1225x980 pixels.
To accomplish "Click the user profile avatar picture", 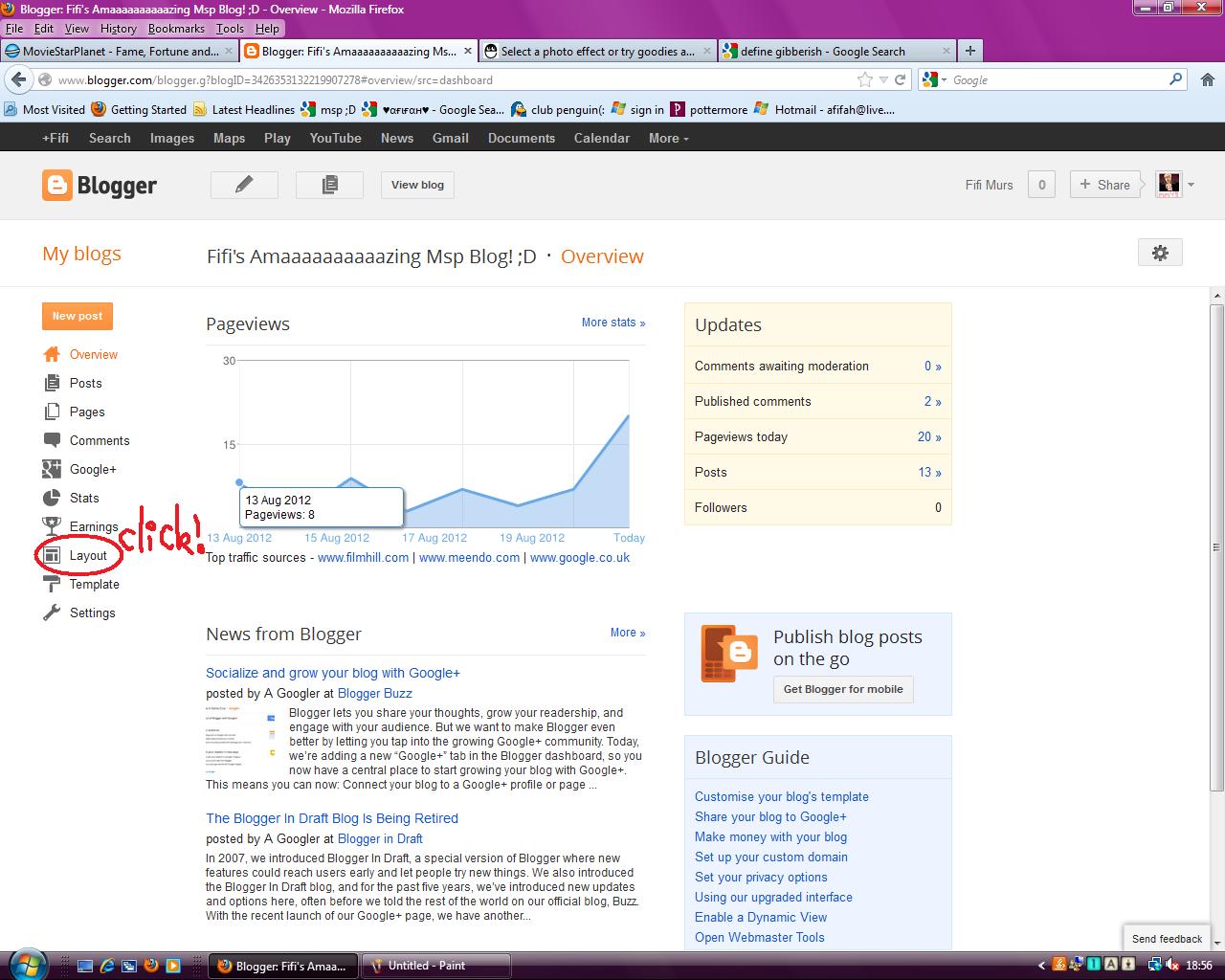I will click(1169, 185).
